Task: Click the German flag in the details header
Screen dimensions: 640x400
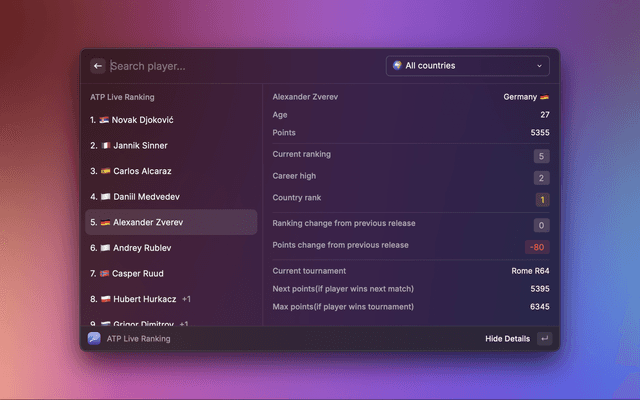Action: pos(545,98)
